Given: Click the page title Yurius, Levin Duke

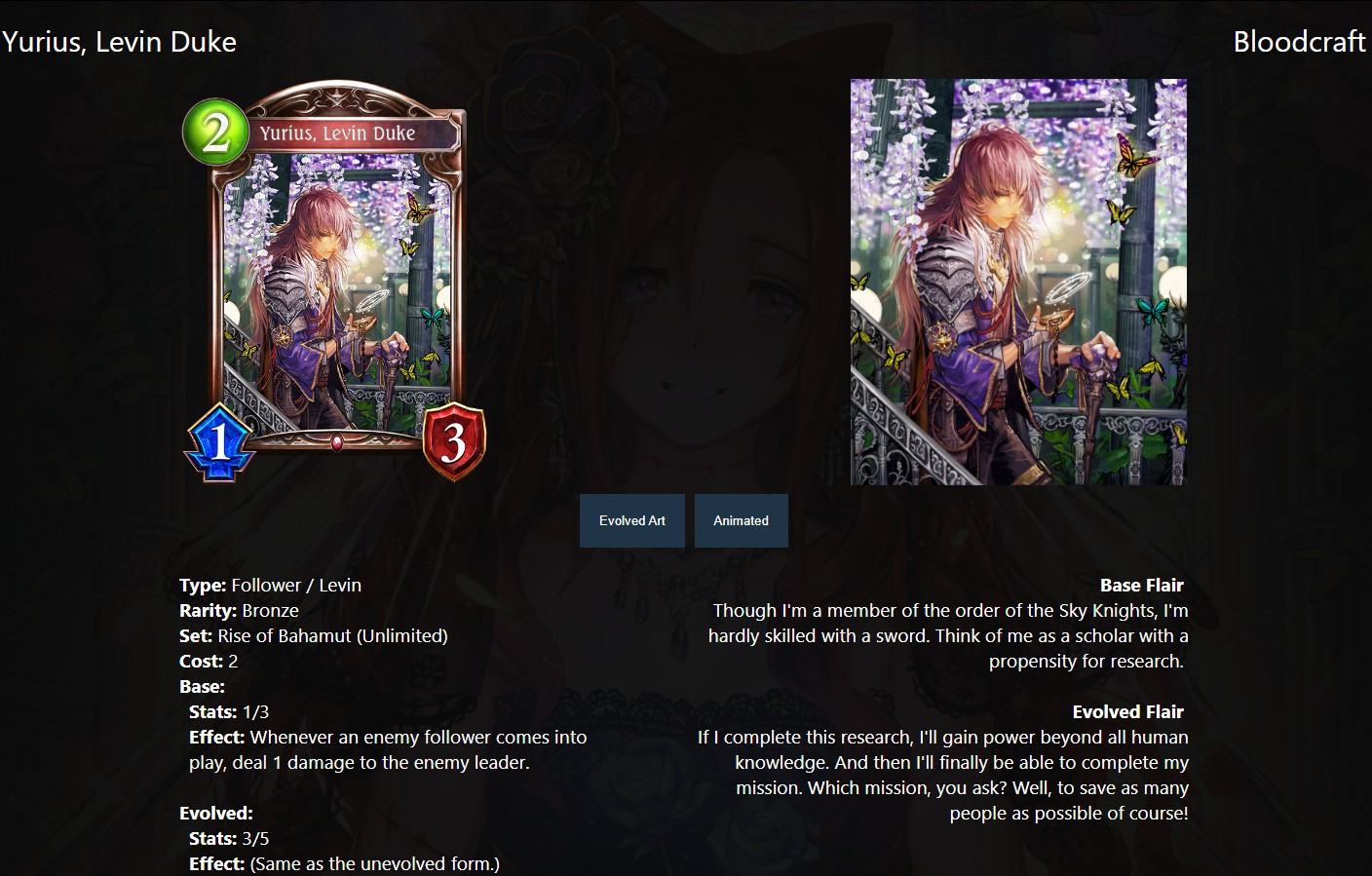Looking at the screenshot, I should pos(119,42).
